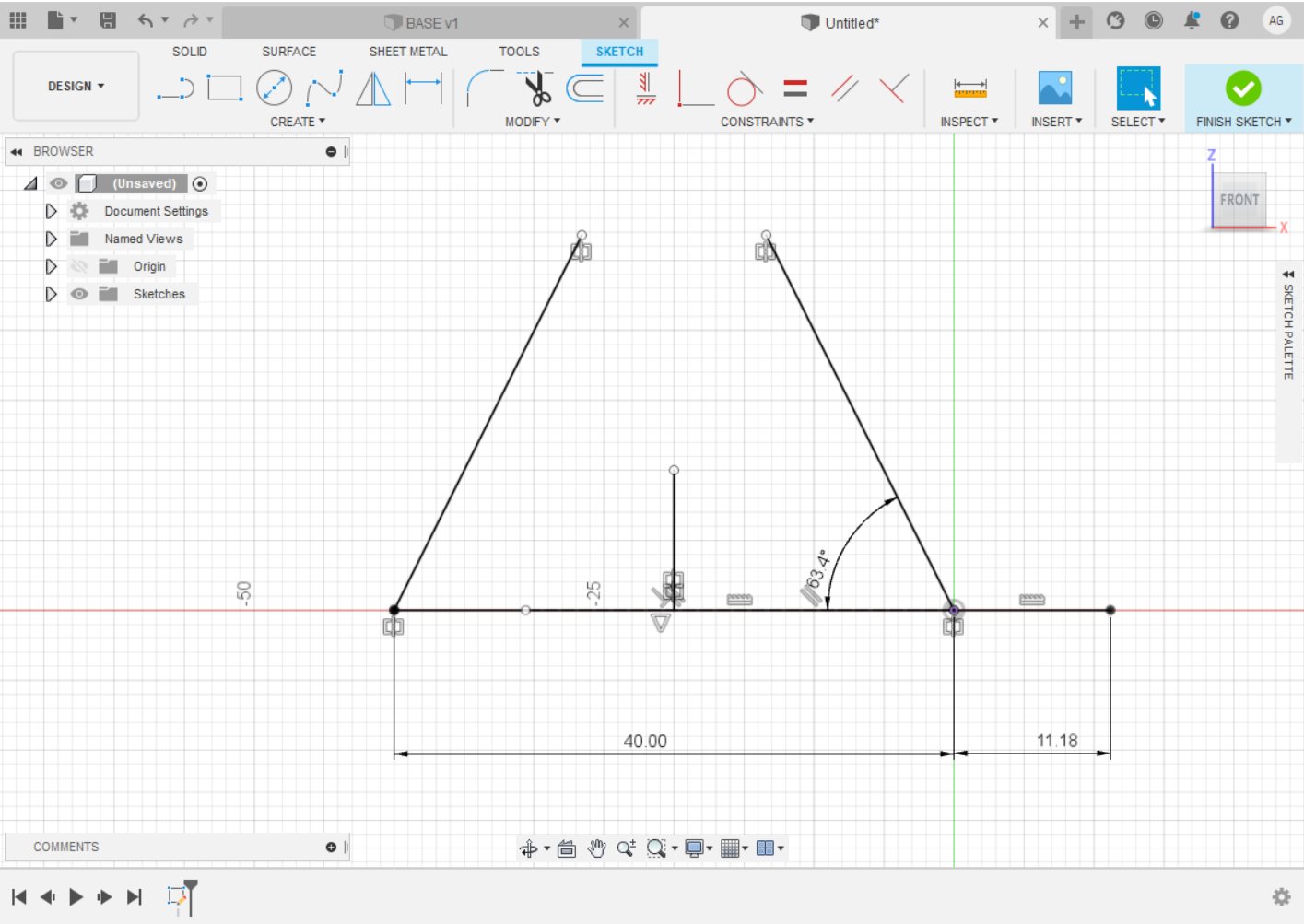Viewport: 1304px width, 924px height.
Task: Click the green Finish Sketch checkmark
Action: [x=1243, y=88]
